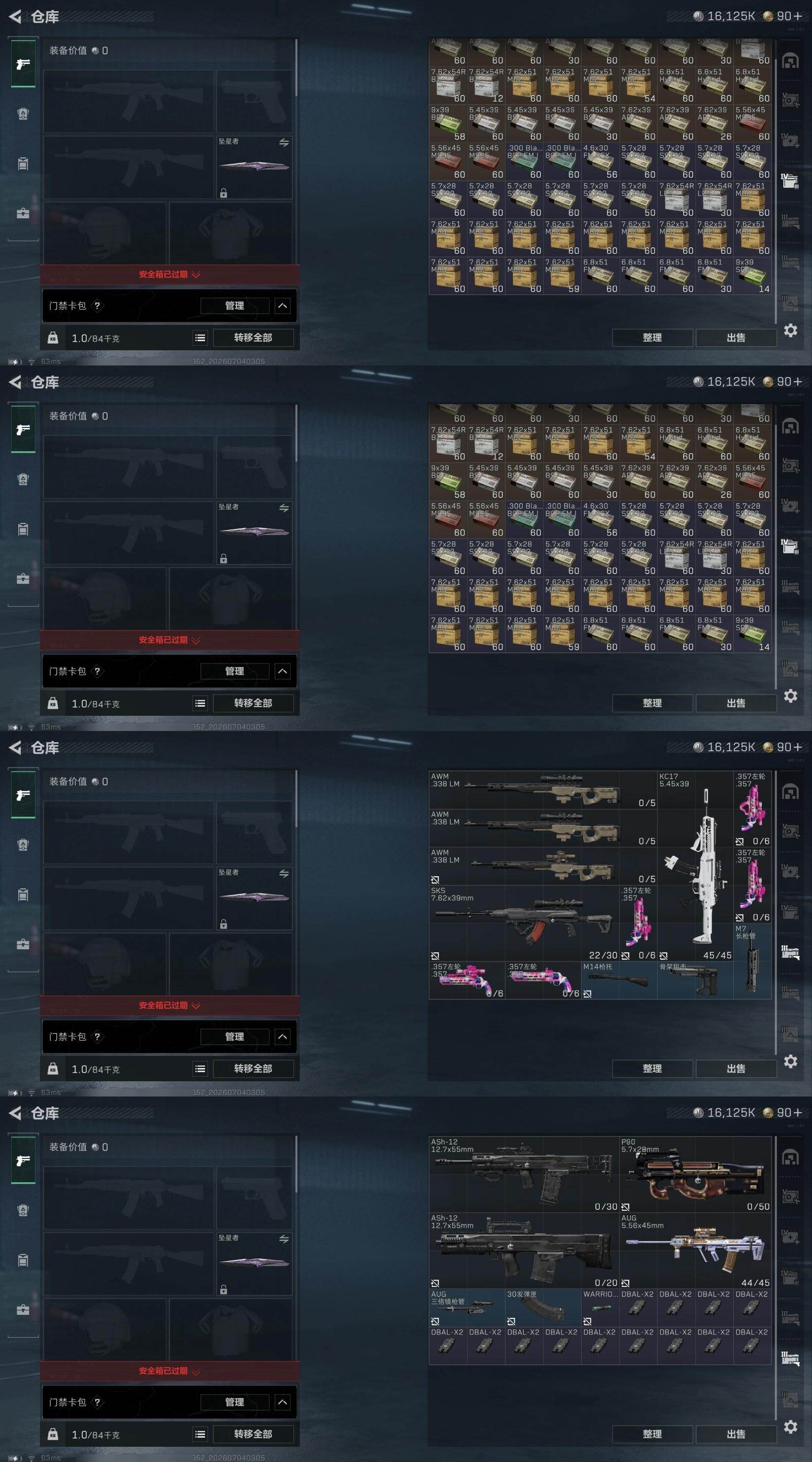The width and height of the screenshot is (812, 1462).
Task: Expand 安全箱已过期 bar in topmost screenshot
Action: pos(170,275)
